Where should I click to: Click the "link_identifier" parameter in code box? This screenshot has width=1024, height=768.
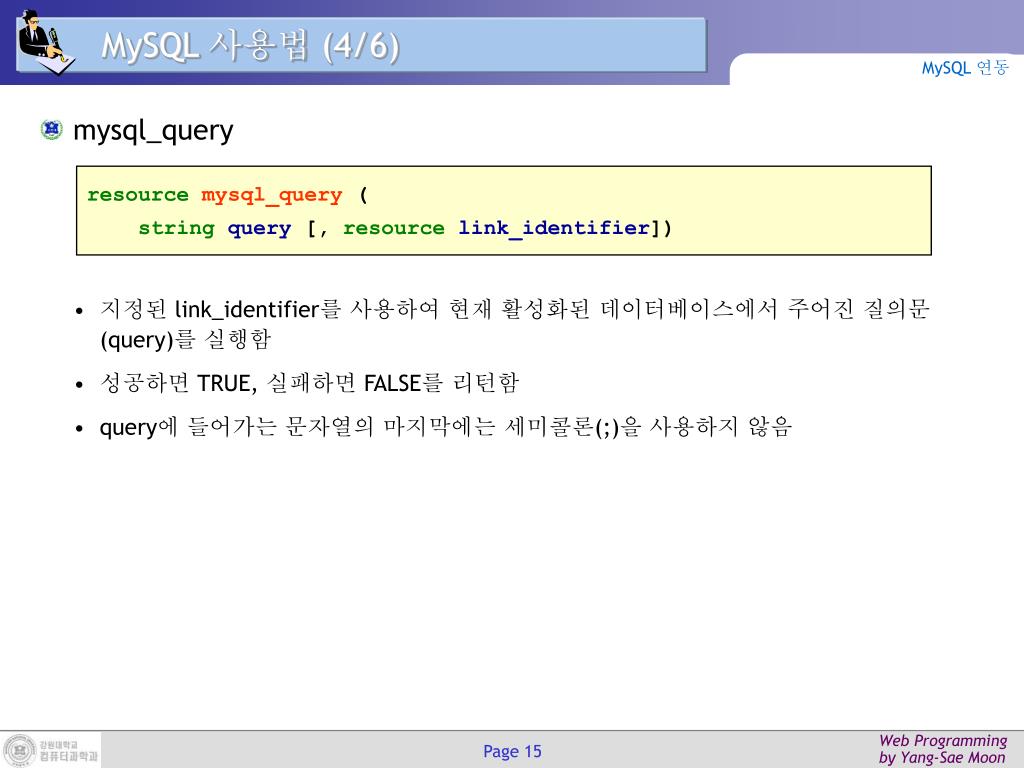(554, 228)
